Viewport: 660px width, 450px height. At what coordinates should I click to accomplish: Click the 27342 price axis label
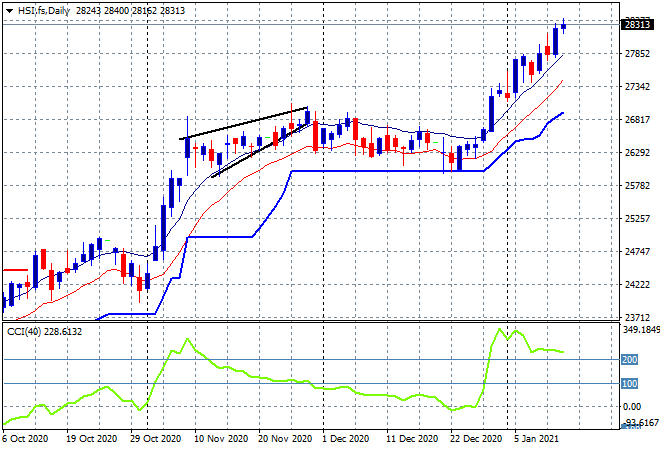point(637,86)
